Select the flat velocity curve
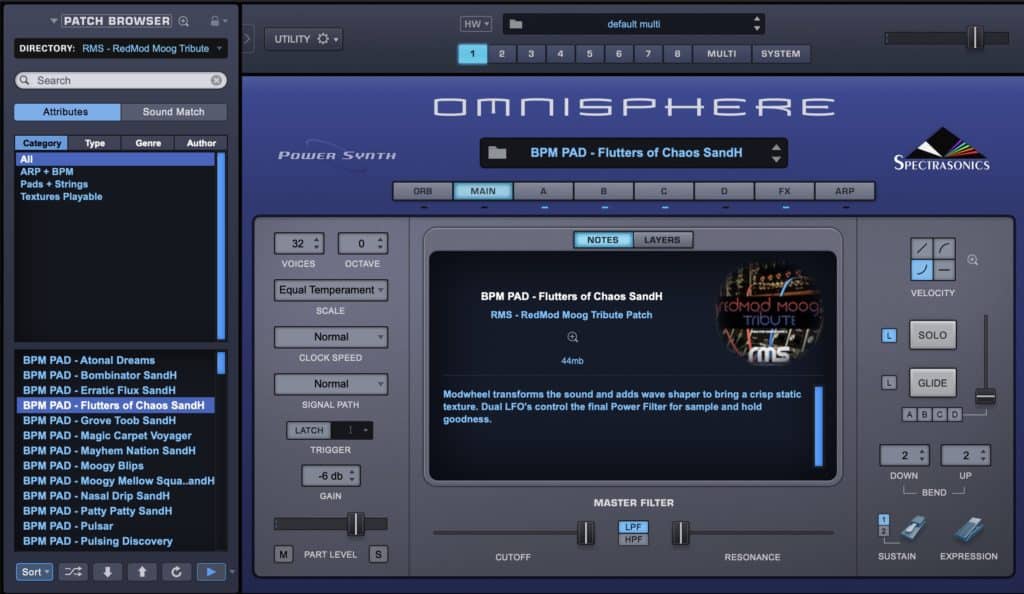This screenshot has width=1024, height=594. point(944,270)
